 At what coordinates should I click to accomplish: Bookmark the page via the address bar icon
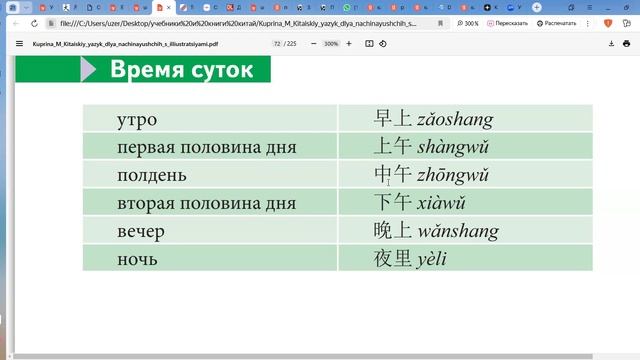(440, 24)
